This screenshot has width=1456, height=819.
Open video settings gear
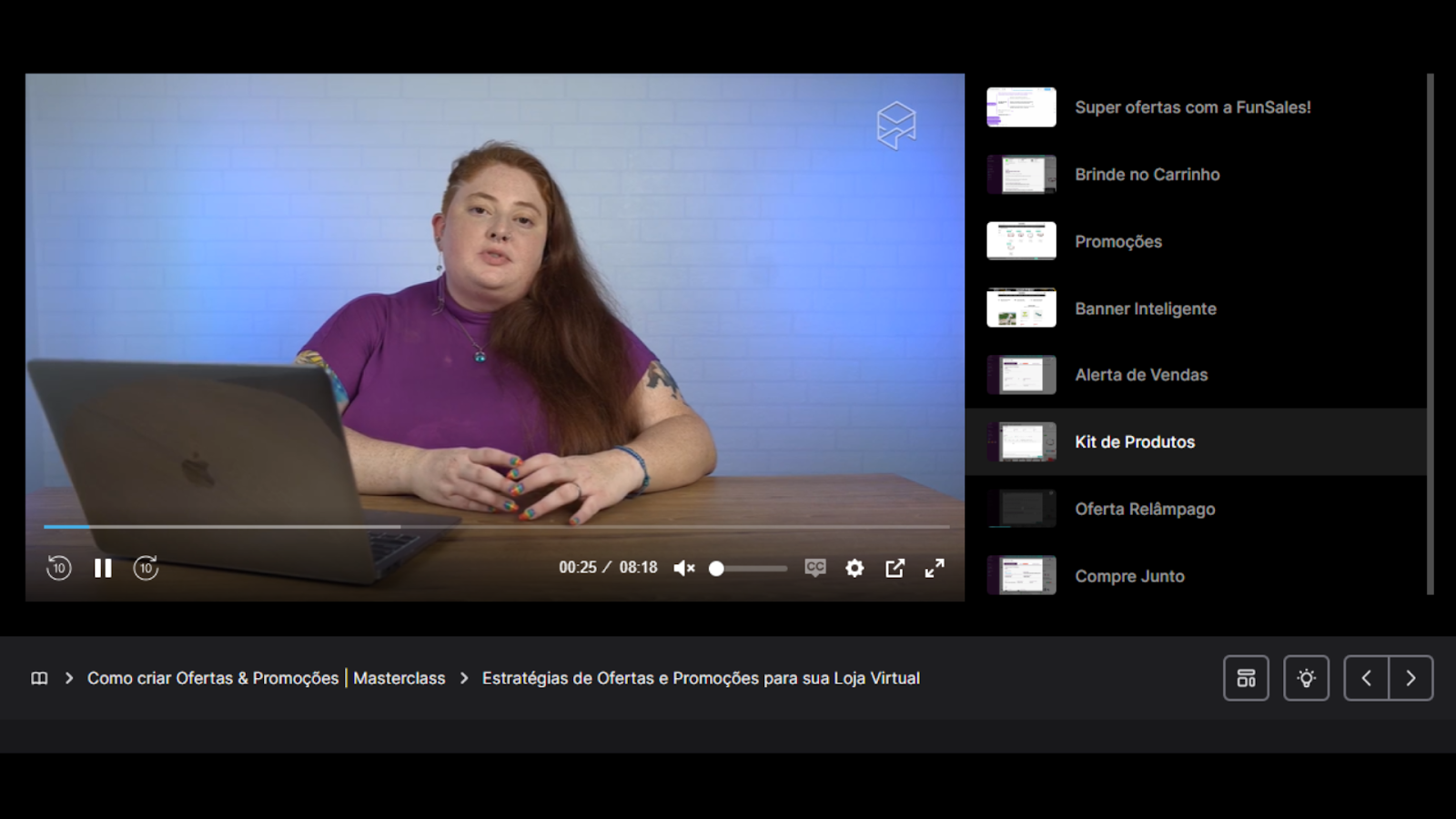click(854, 568)
